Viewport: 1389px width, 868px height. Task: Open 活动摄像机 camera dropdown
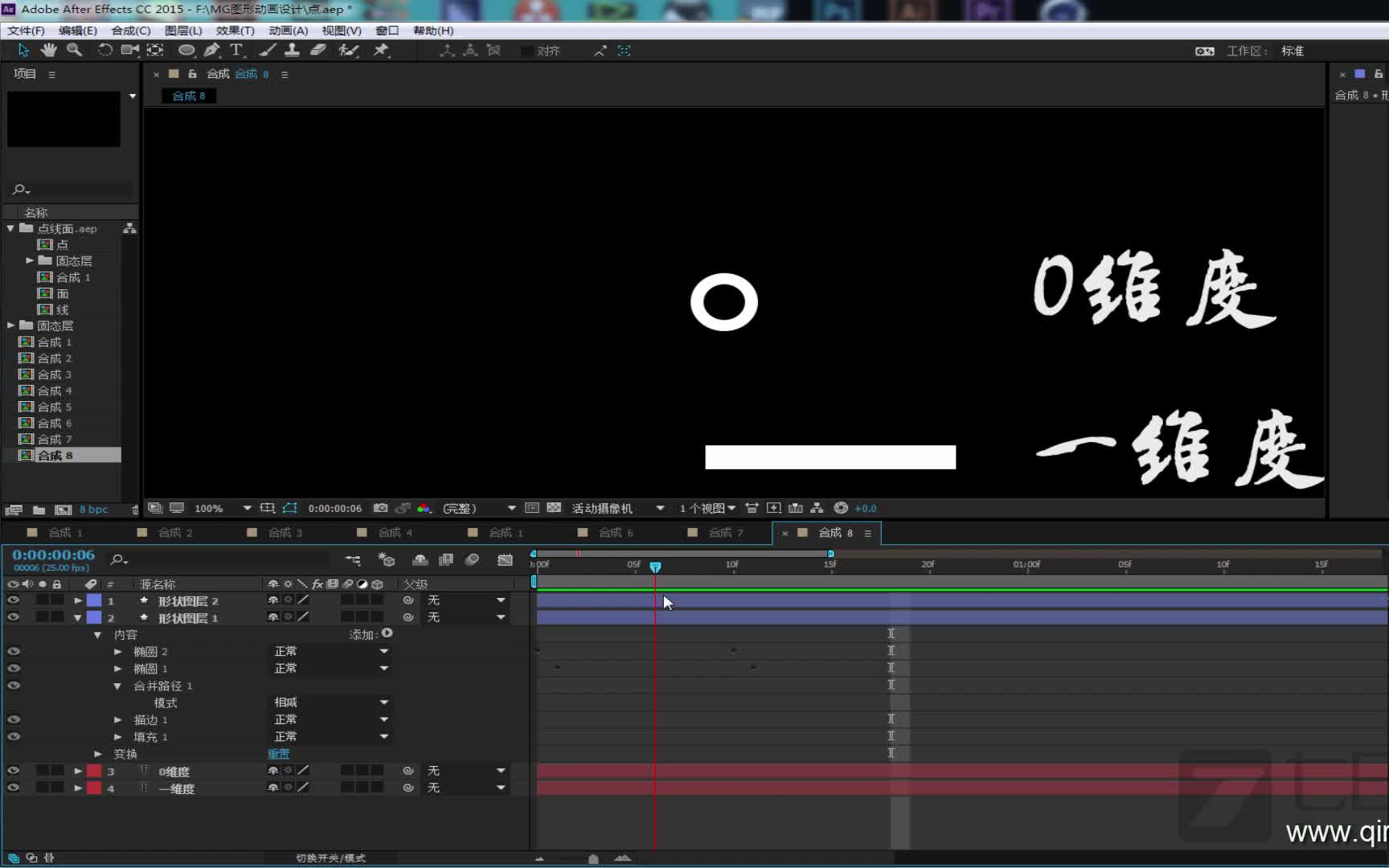617,508
